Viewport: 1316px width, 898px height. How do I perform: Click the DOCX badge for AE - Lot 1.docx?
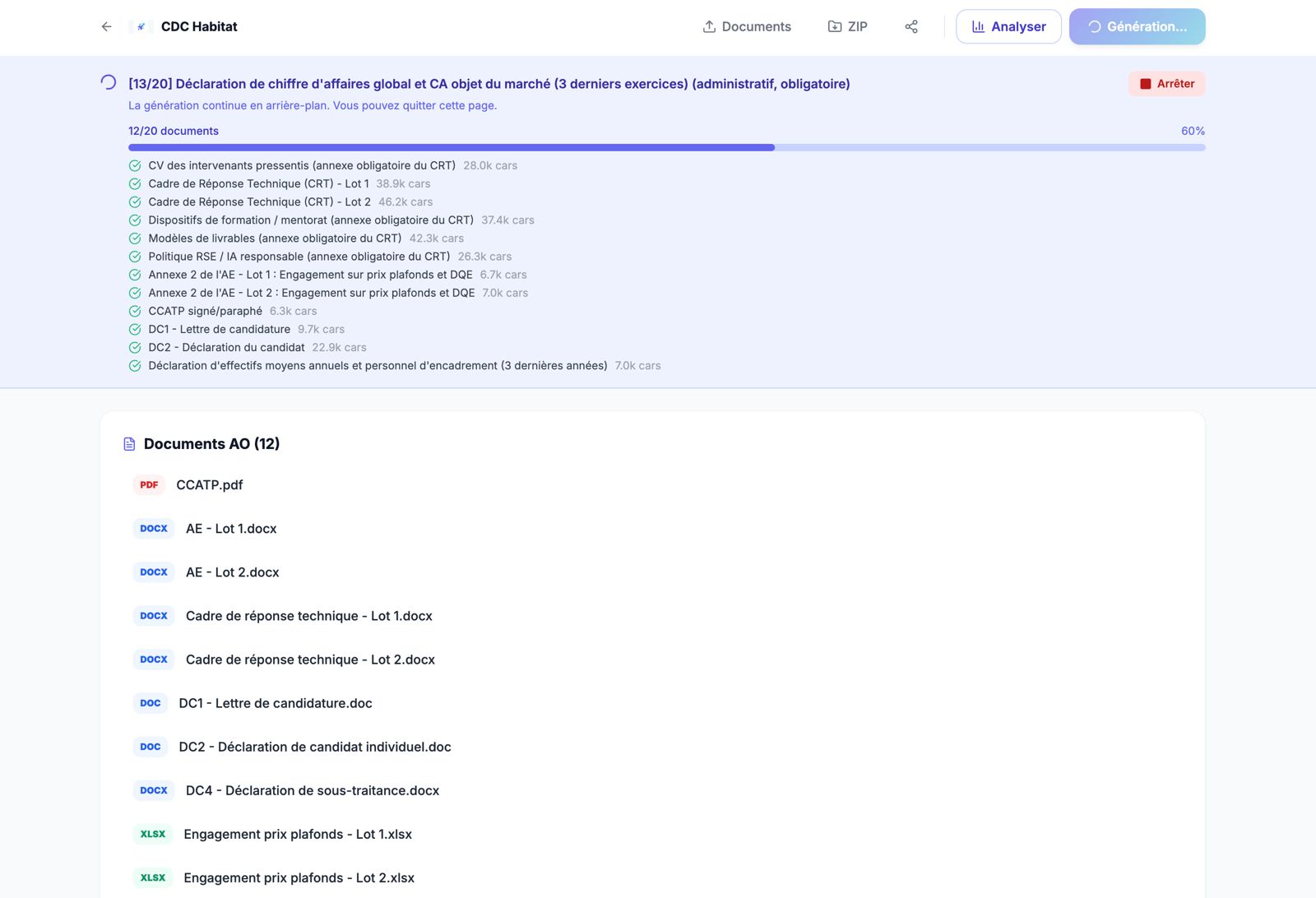point(153,529)
